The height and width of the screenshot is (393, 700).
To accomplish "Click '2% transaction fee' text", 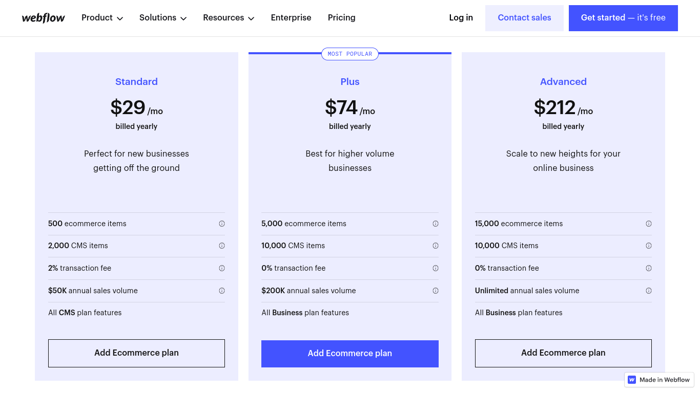I will [79, 268].
